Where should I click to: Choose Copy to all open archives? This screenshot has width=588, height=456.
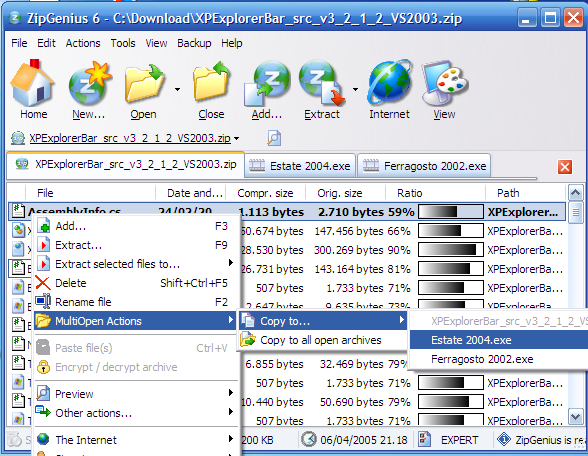click(322, 340)
